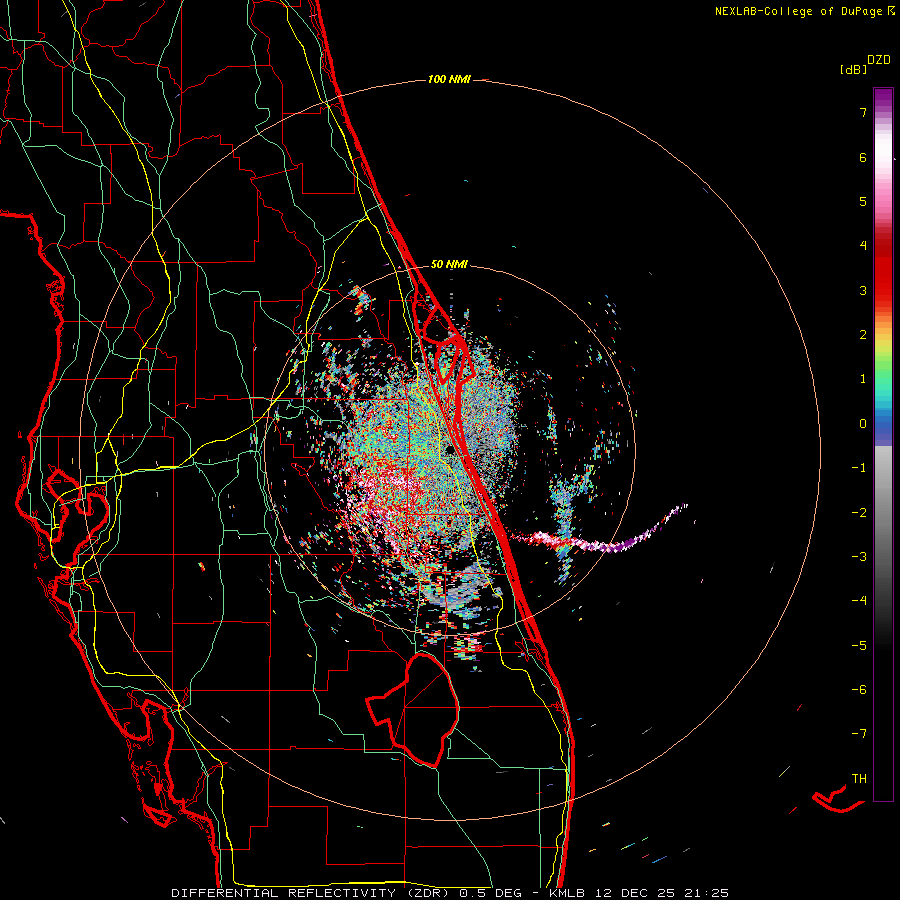Click the 2 value on color scale

(x=863, y=335)
